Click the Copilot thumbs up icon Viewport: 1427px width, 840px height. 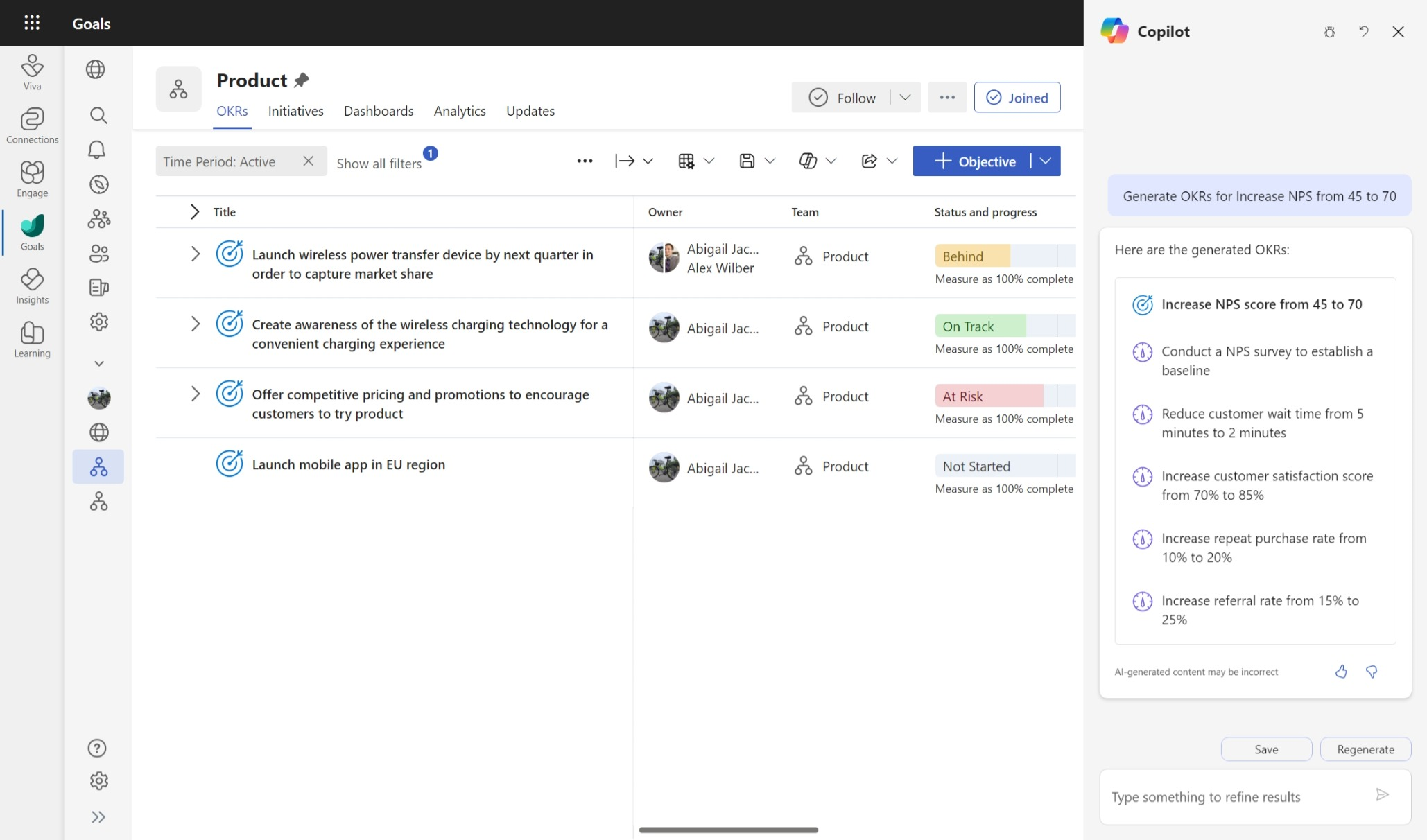pos(1341,671)
